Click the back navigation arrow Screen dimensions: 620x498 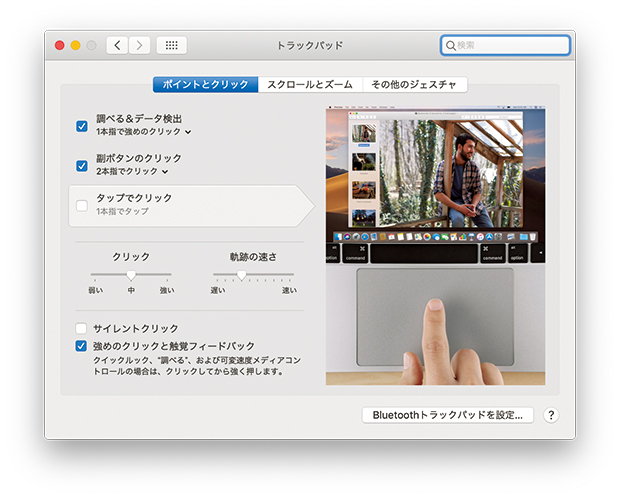(x=118, y=45)
